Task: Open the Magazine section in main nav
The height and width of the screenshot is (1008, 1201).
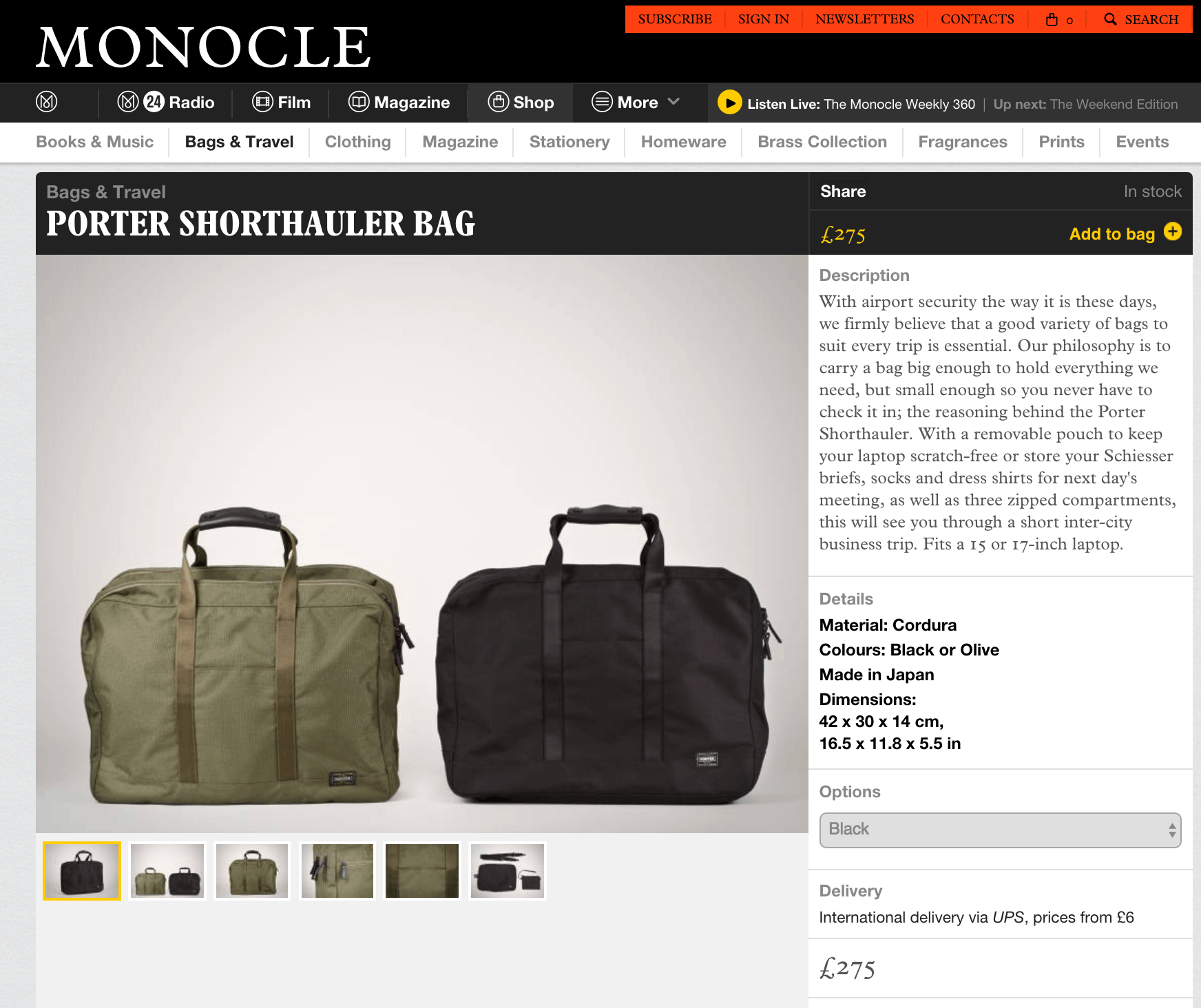Action: [x=399, y=103]
